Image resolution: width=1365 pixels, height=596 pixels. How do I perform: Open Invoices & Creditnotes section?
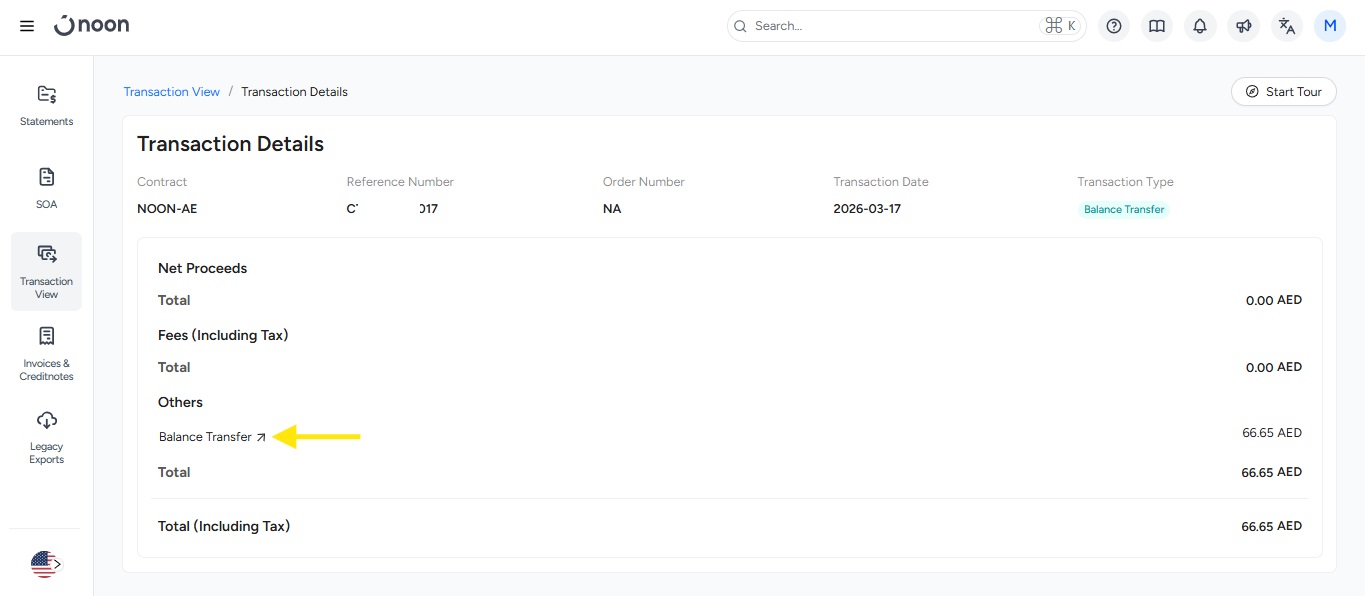46,354
